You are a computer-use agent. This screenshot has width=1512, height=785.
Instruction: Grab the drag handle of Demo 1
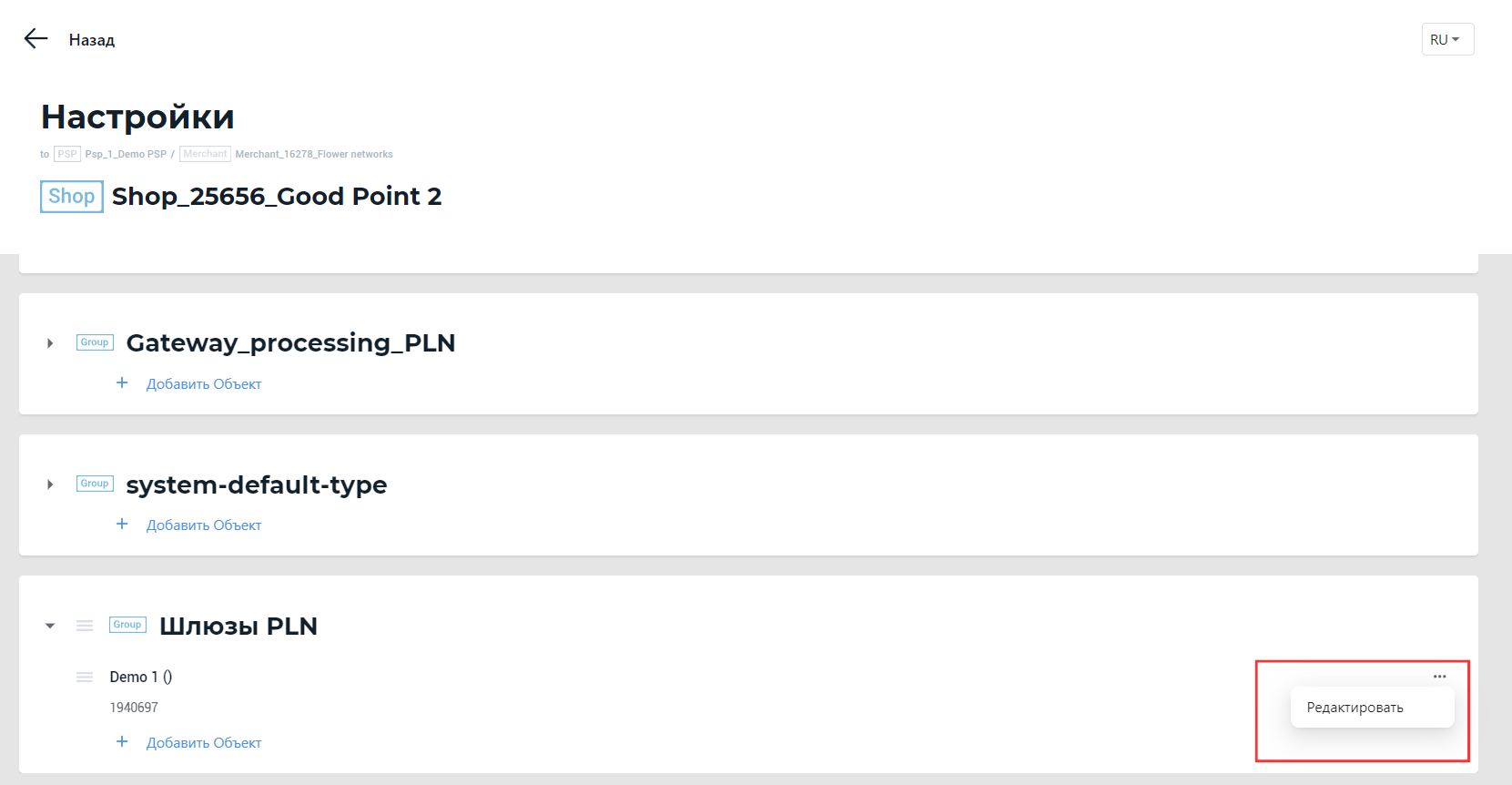[x=85, y=677]
